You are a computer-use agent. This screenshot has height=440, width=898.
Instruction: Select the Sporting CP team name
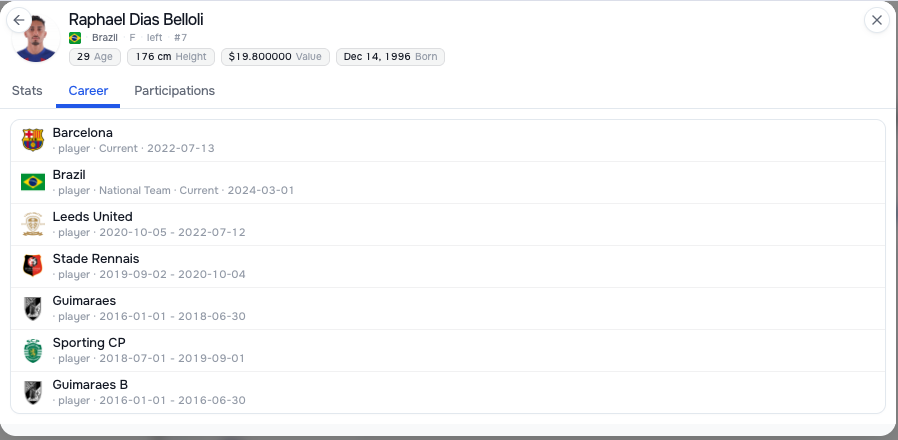[x=89, y=343]
